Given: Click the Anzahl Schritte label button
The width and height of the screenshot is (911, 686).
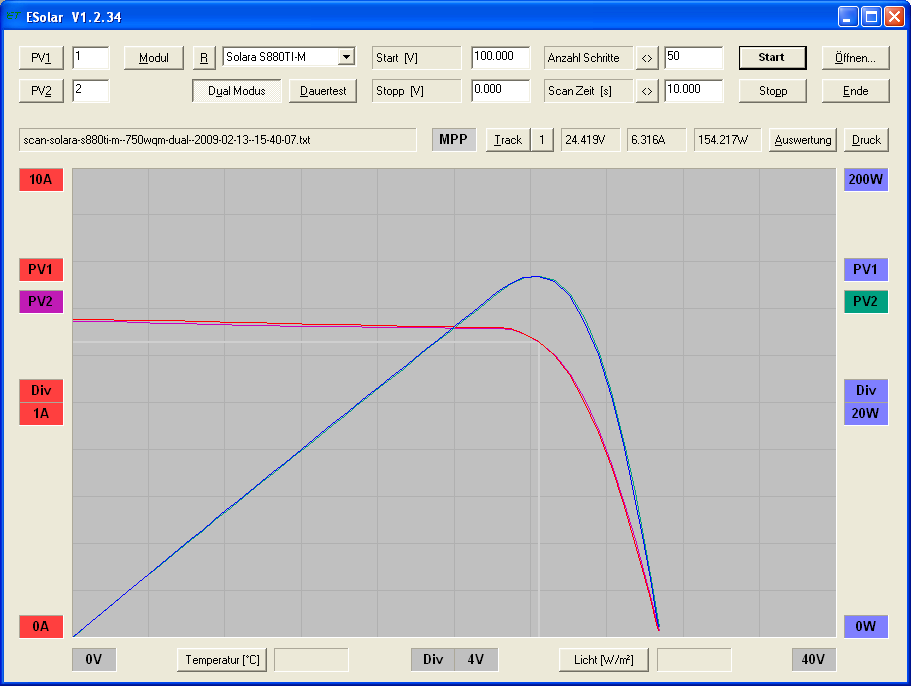Looking at the screenshot, I should [588, 58].
